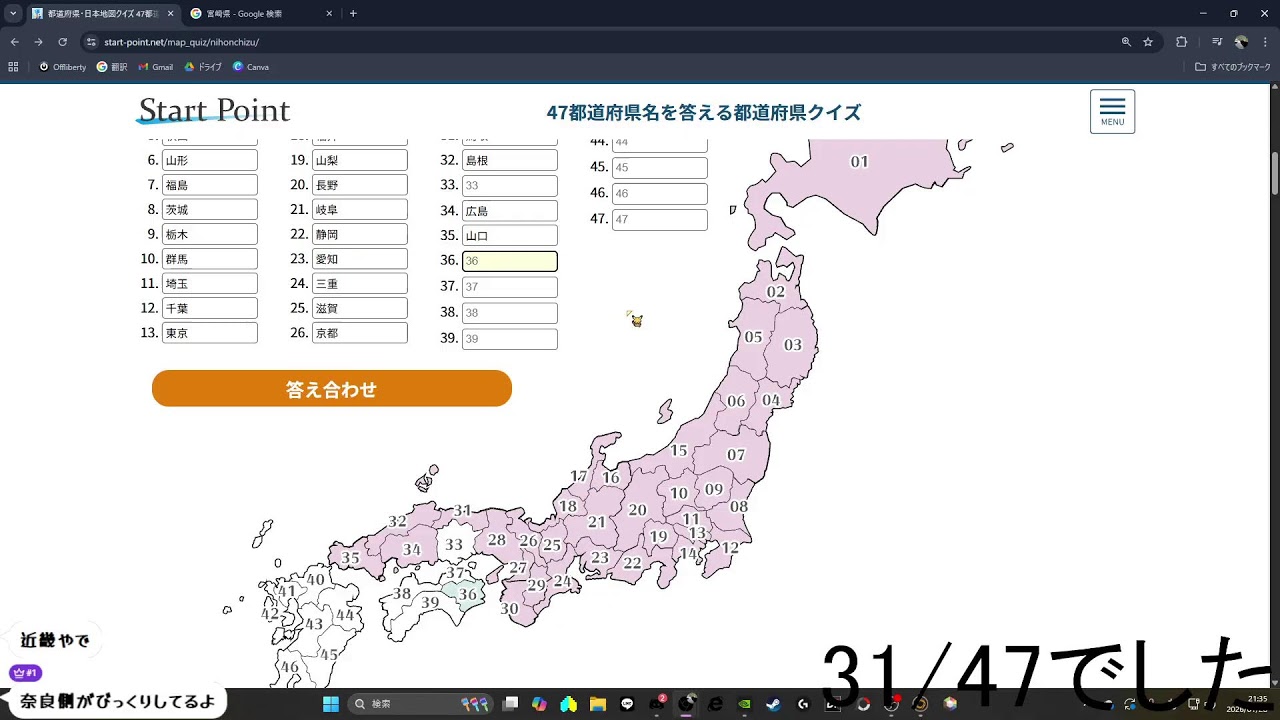Open Logitech G HUB on the taskbar

pyautogui.click(x=803, y=704)
